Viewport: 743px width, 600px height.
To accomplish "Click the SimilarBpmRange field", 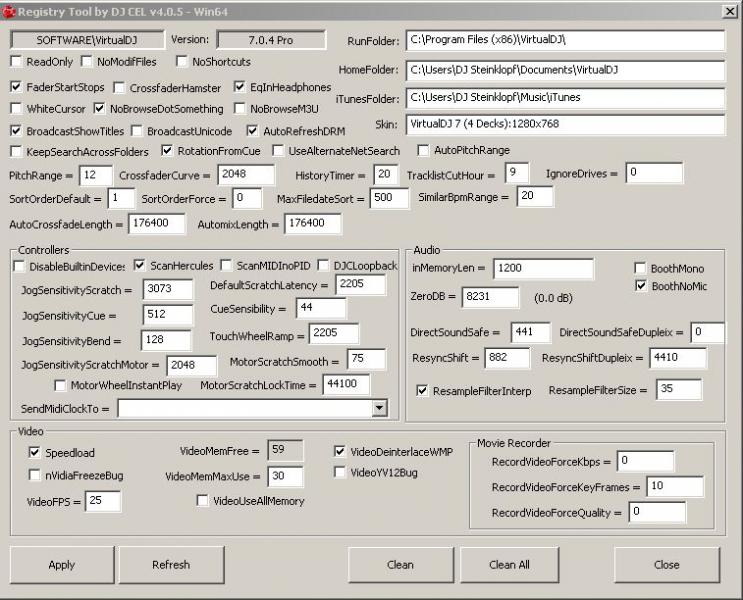I will click(535, 196).
